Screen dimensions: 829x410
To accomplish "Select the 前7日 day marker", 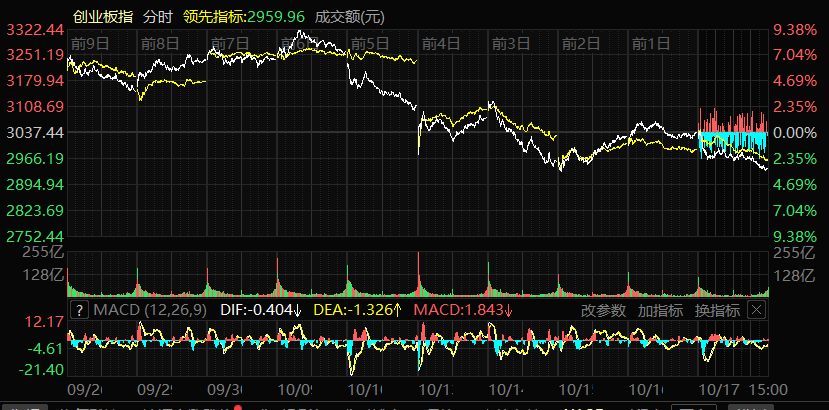I will coord(230,43).
